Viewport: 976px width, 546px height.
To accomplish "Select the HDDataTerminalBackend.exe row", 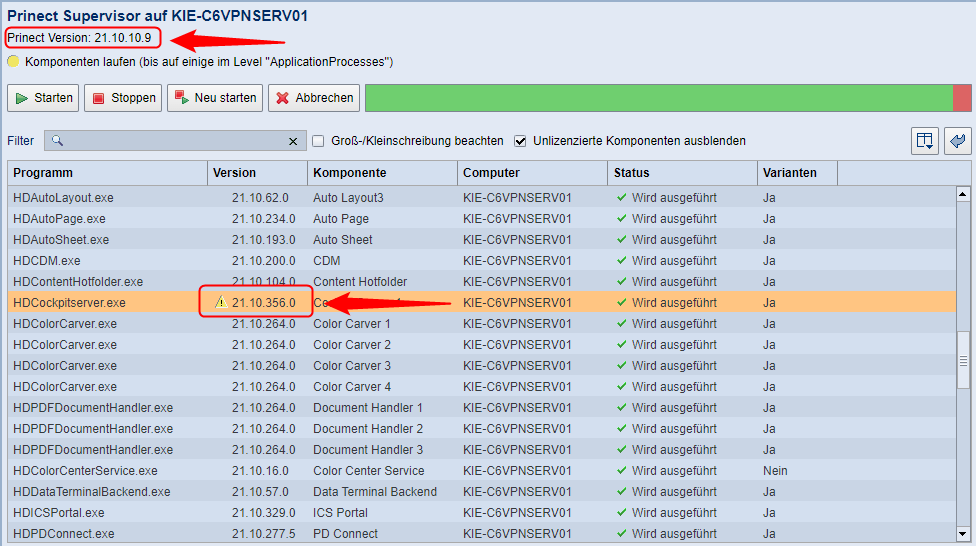I will click(482, 492).
